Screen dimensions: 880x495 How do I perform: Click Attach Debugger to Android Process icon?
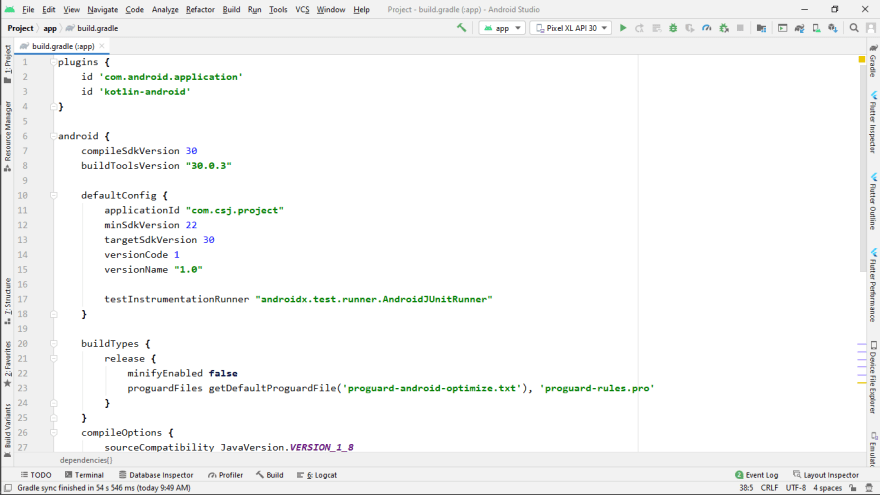[x=724, y=28]
